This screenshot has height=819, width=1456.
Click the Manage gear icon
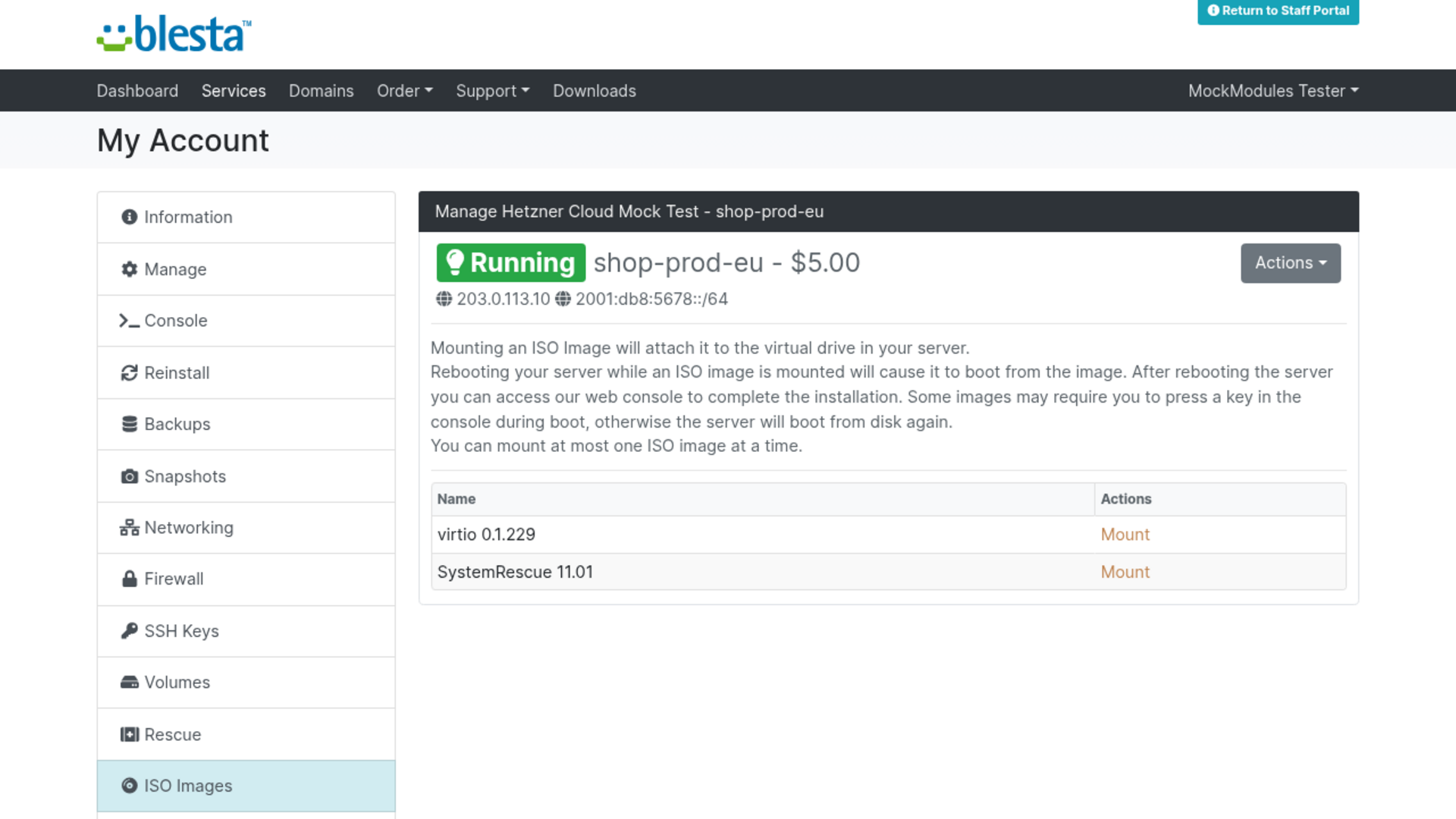click(130, 269)
